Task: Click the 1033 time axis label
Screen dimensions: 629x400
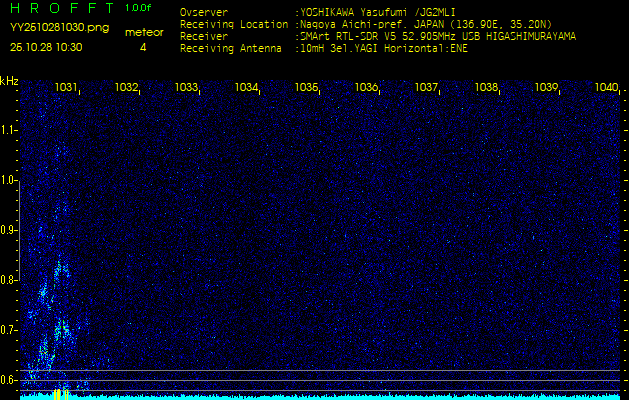Action: coord(186,87)
